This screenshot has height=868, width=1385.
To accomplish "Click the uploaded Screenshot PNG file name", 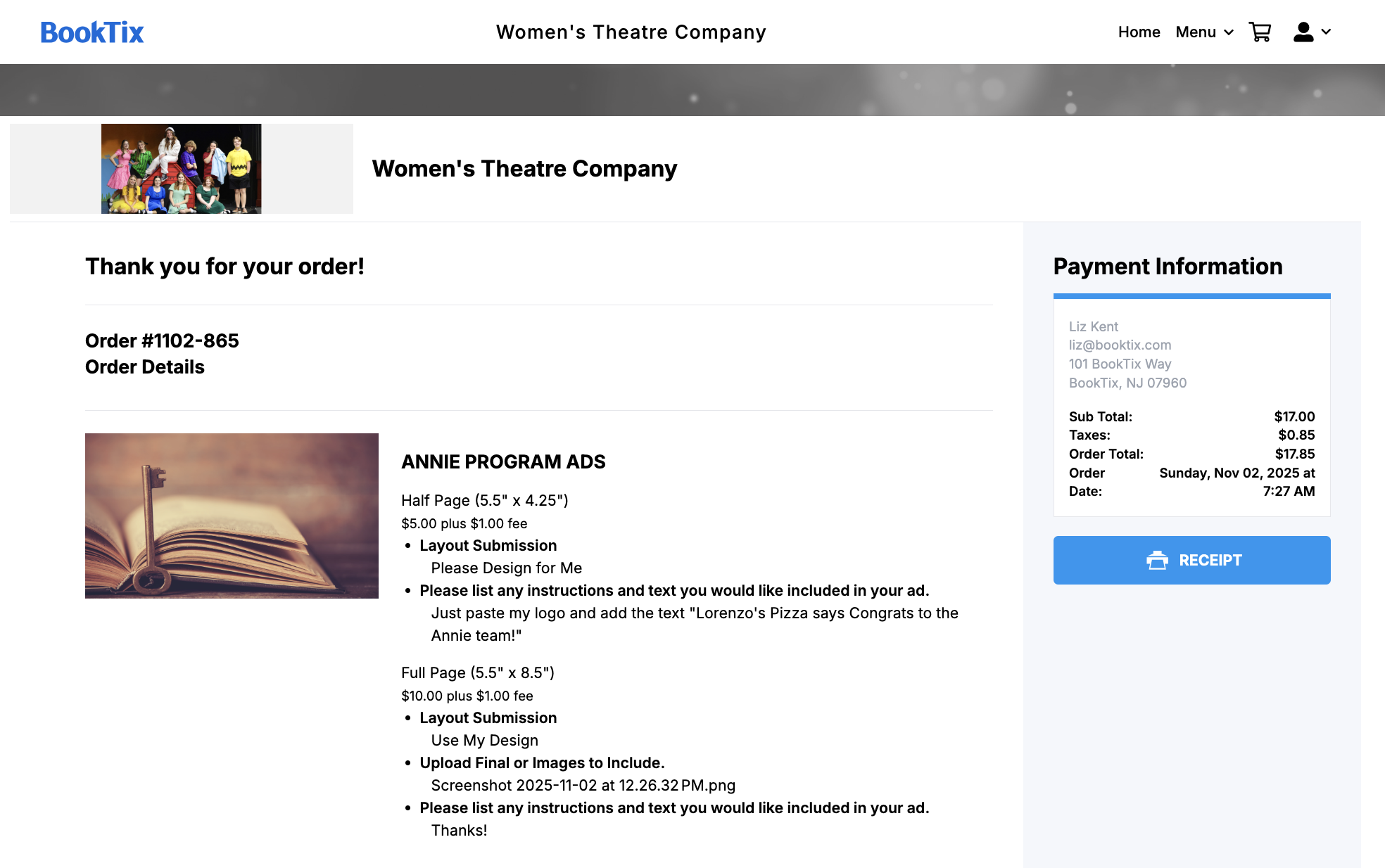I will click(x=583, y=785).
